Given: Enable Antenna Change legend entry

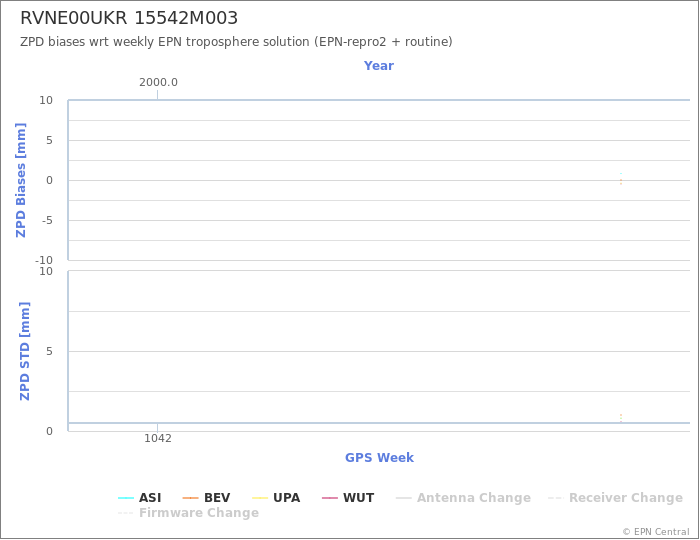Looking at the screenshot, I should tap(463, 498).
